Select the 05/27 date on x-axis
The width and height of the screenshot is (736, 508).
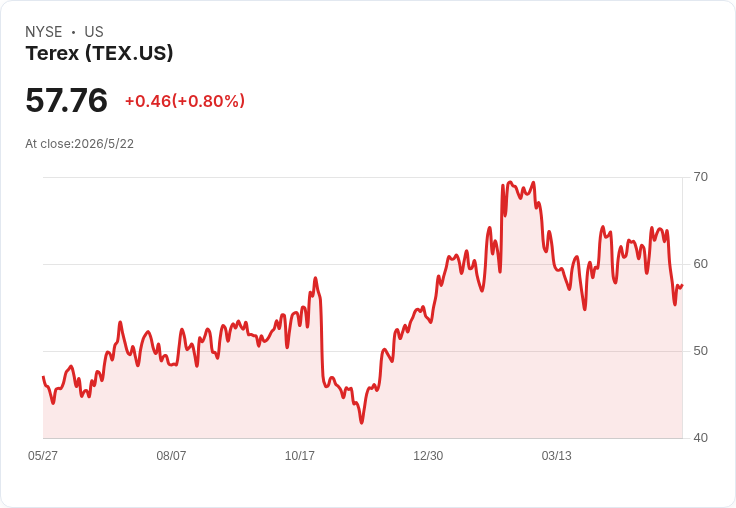43,455
